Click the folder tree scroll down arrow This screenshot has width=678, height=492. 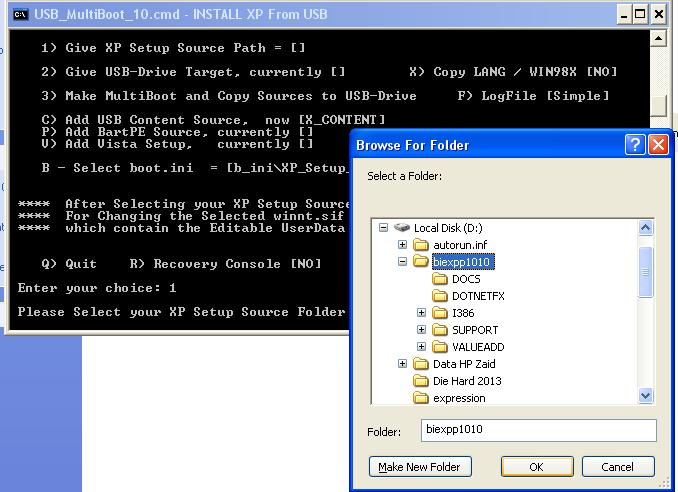[646, 396]
